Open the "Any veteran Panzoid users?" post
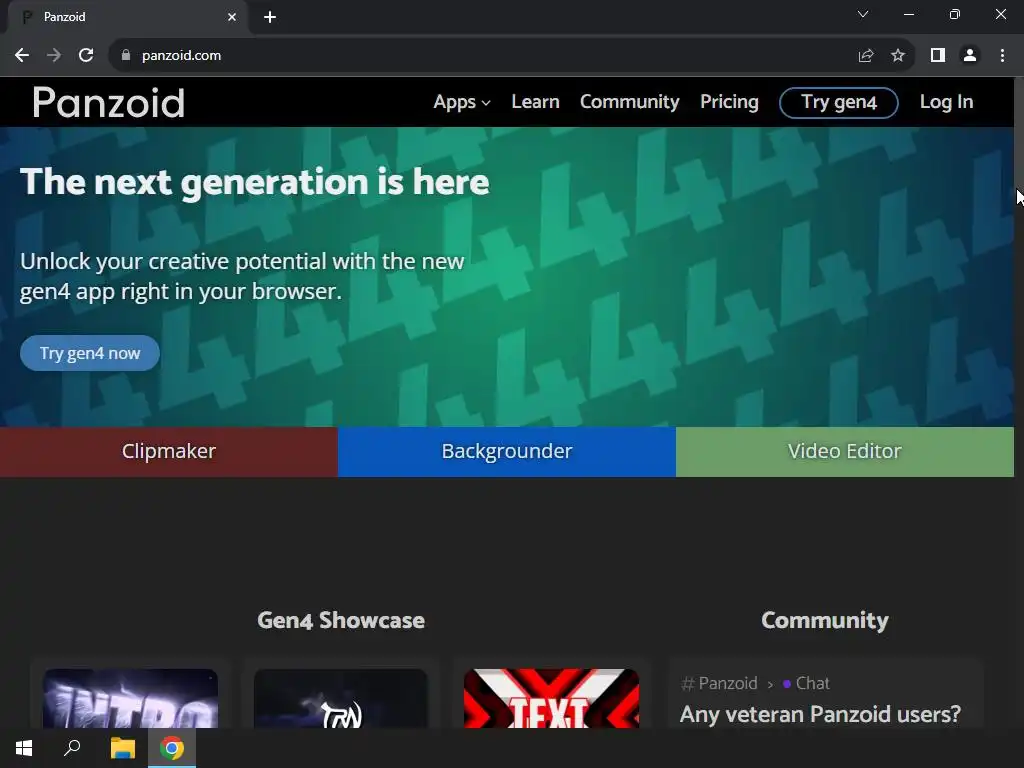Viewport: 1024px width, 768px height. click(x=820, y=714)
